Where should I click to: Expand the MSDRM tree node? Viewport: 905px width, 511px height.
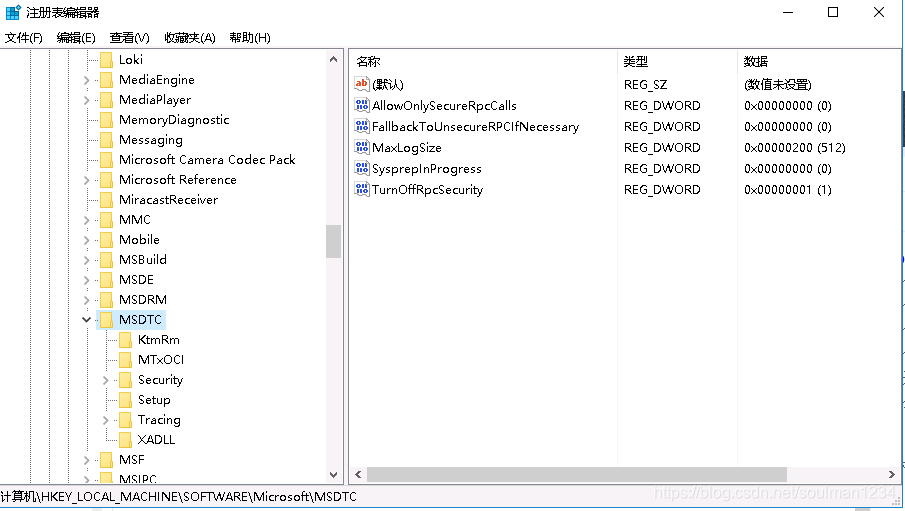[x=87, y=300]
